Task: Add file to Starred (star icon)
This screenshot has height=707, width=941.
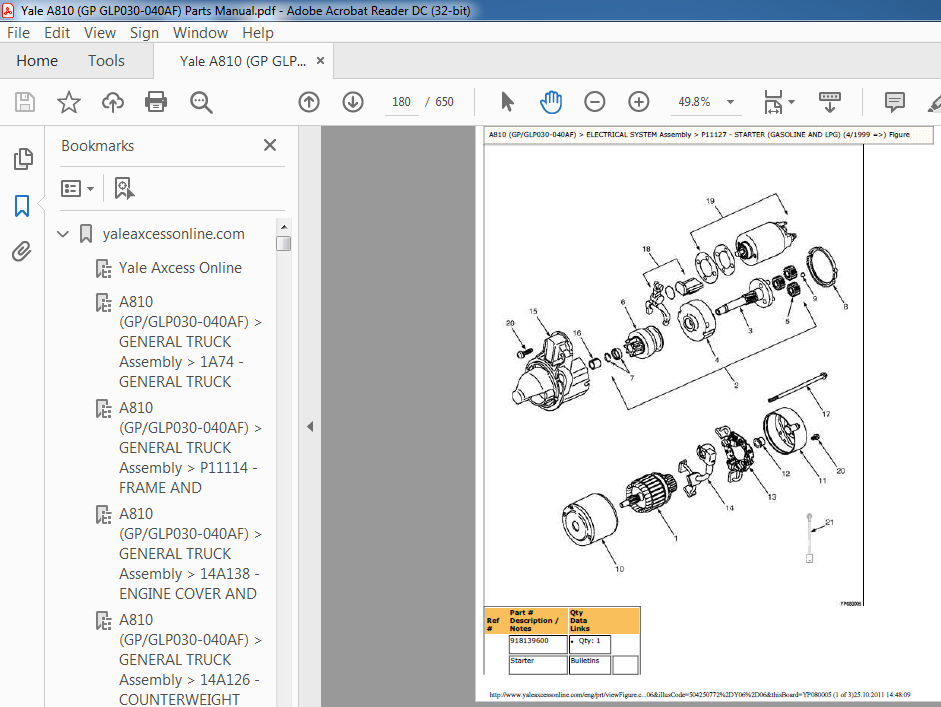Action: [x=68, y=102]
